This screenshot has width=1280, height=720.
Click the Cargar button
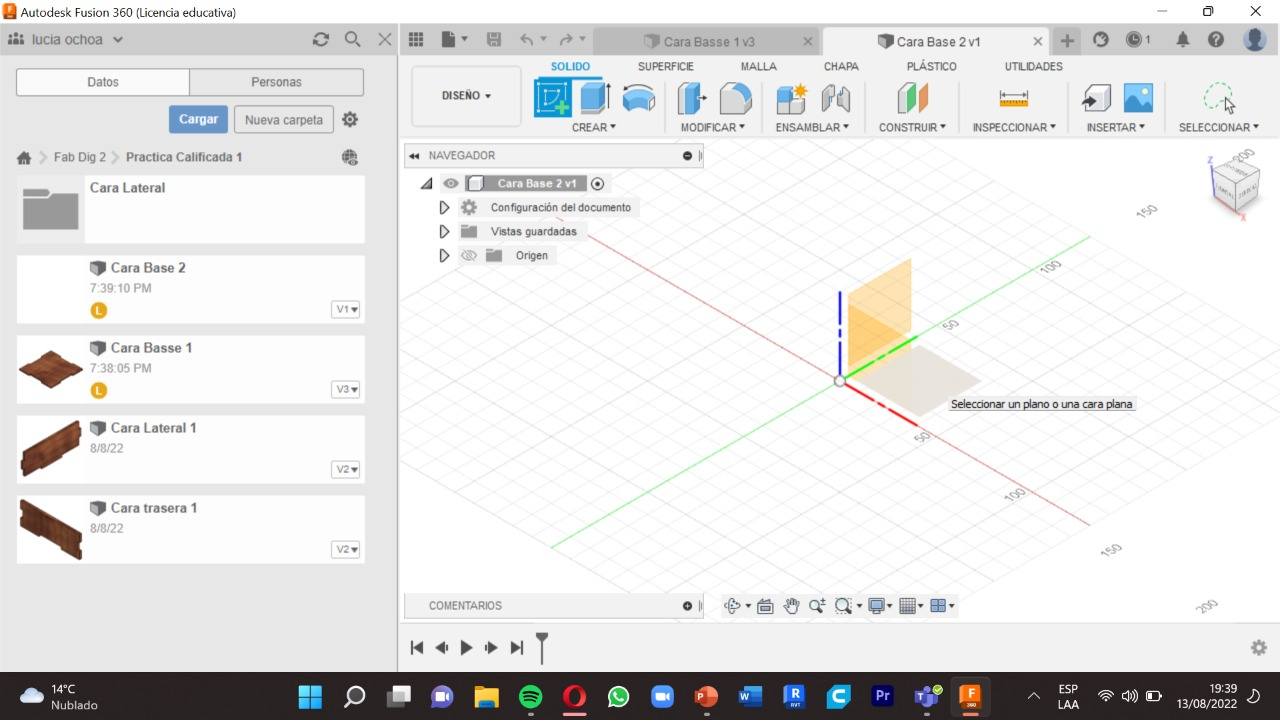click(198, 119)
